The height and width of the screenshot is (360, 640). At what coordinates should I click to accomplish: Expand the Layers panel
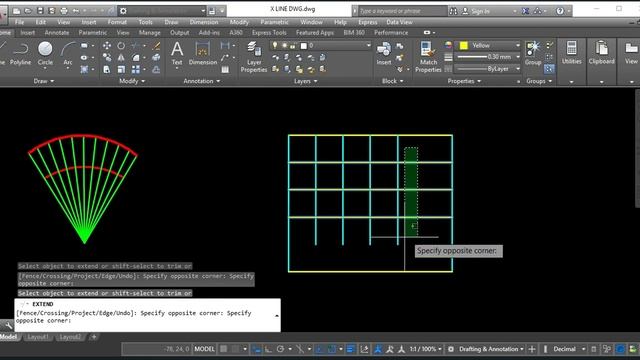pyautogui.click(x=306, y=81)
